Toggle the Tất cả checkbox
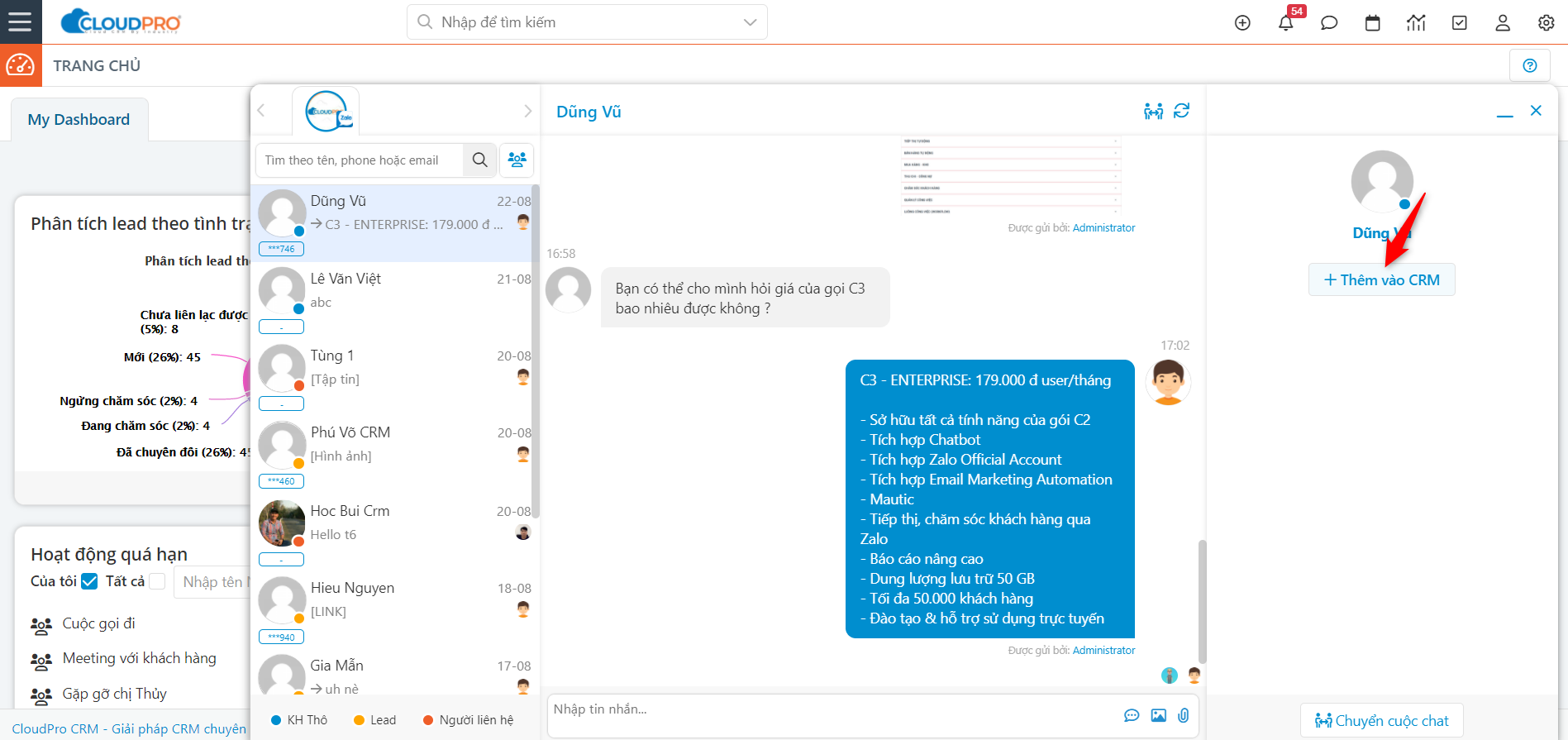Image resolution: width=1568 pixels, height=740 pixels. [157, 581]
